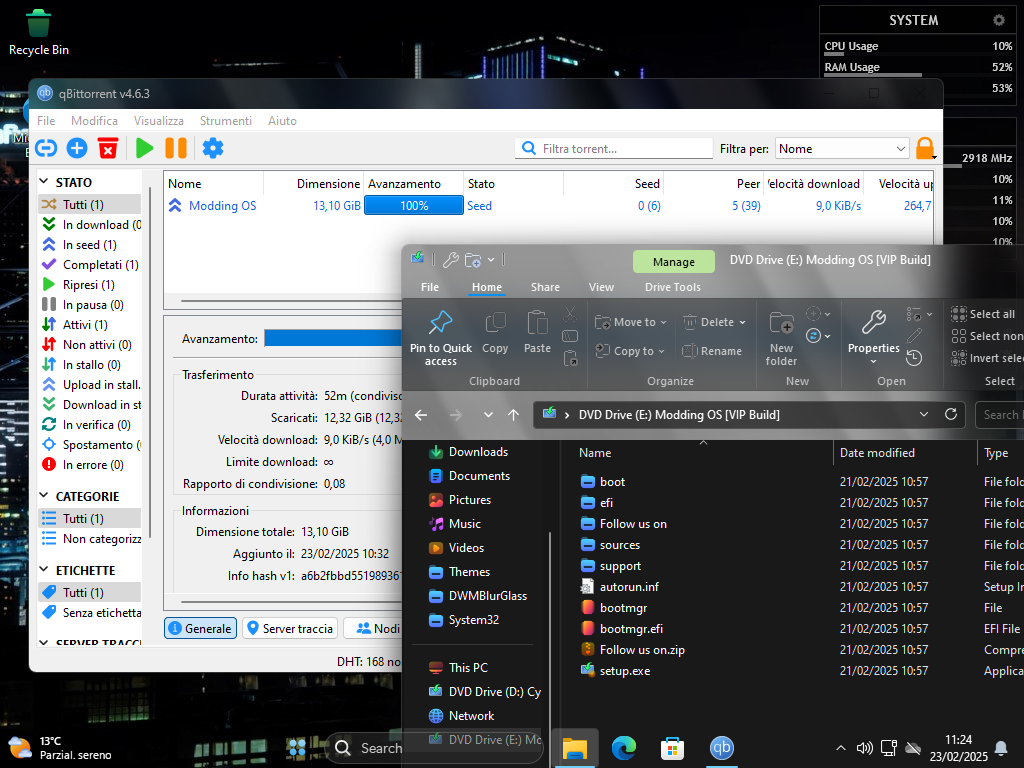The image size is (1024, 768).
Task: Click the Rename button in Organize group
Action: (x=712, y=351)
